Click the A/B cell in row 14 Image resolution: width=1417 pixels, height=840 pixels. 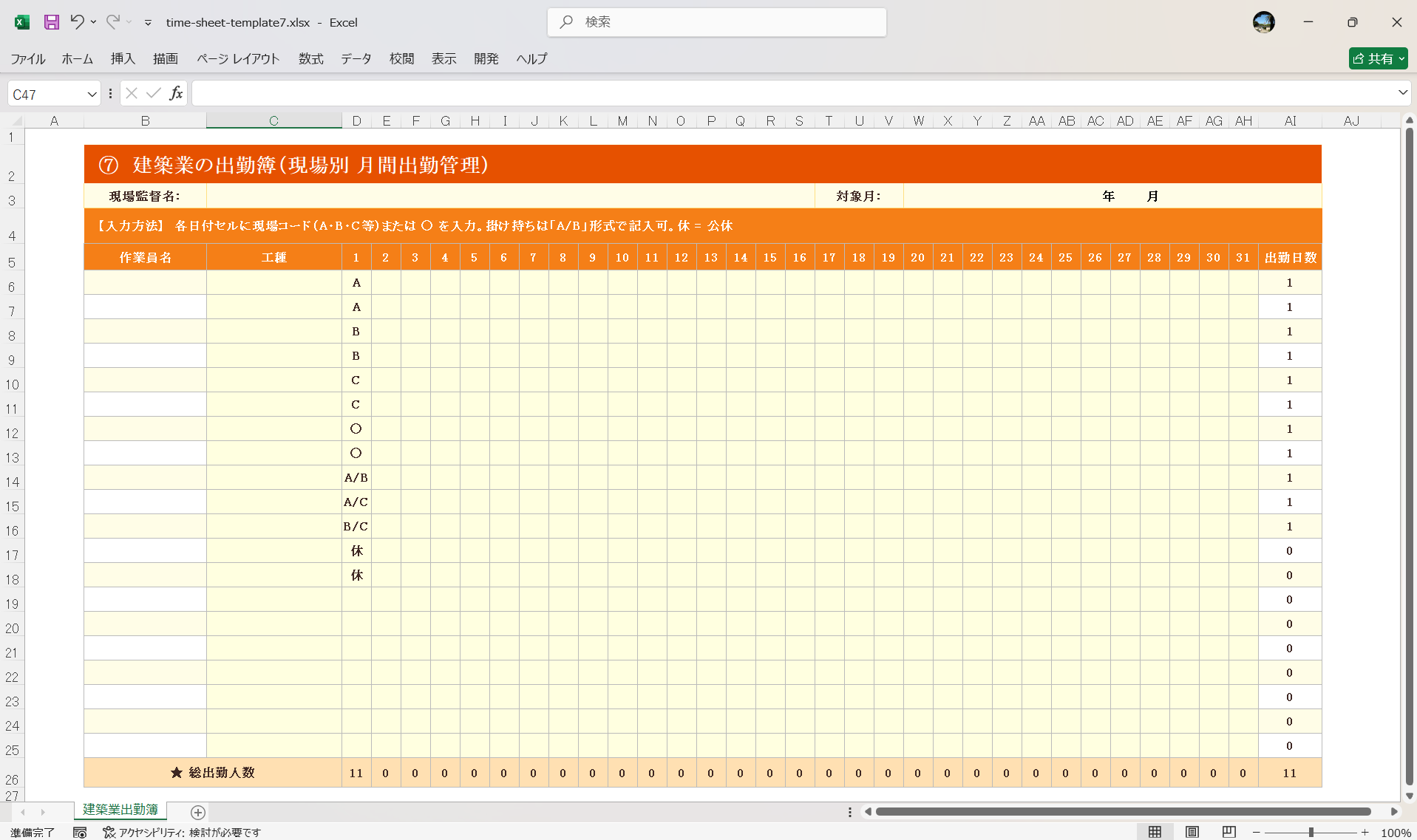[356, 478]
